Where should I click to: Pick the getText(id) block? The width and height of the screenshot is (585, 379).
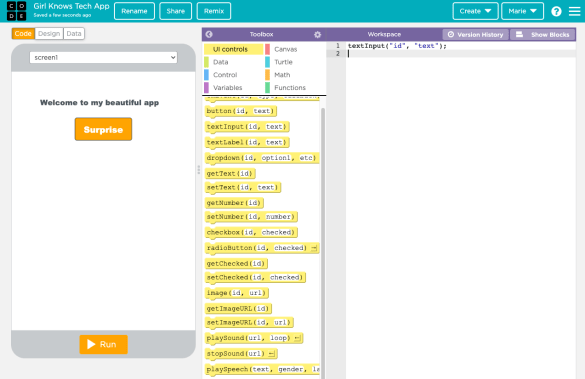(230, 174)
